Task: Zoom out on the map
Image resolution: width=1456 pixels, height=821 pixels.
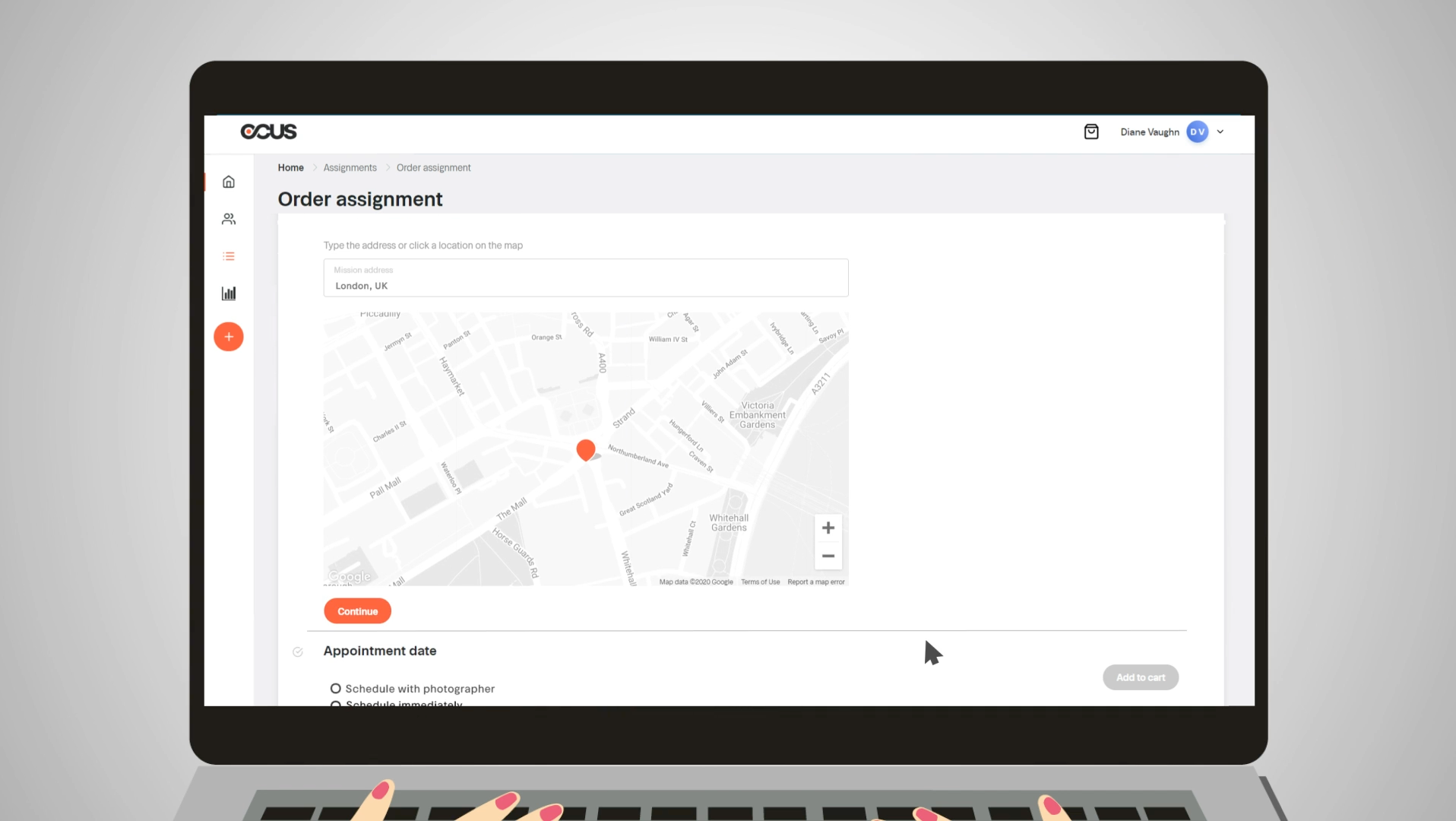Action: point(828,556)
